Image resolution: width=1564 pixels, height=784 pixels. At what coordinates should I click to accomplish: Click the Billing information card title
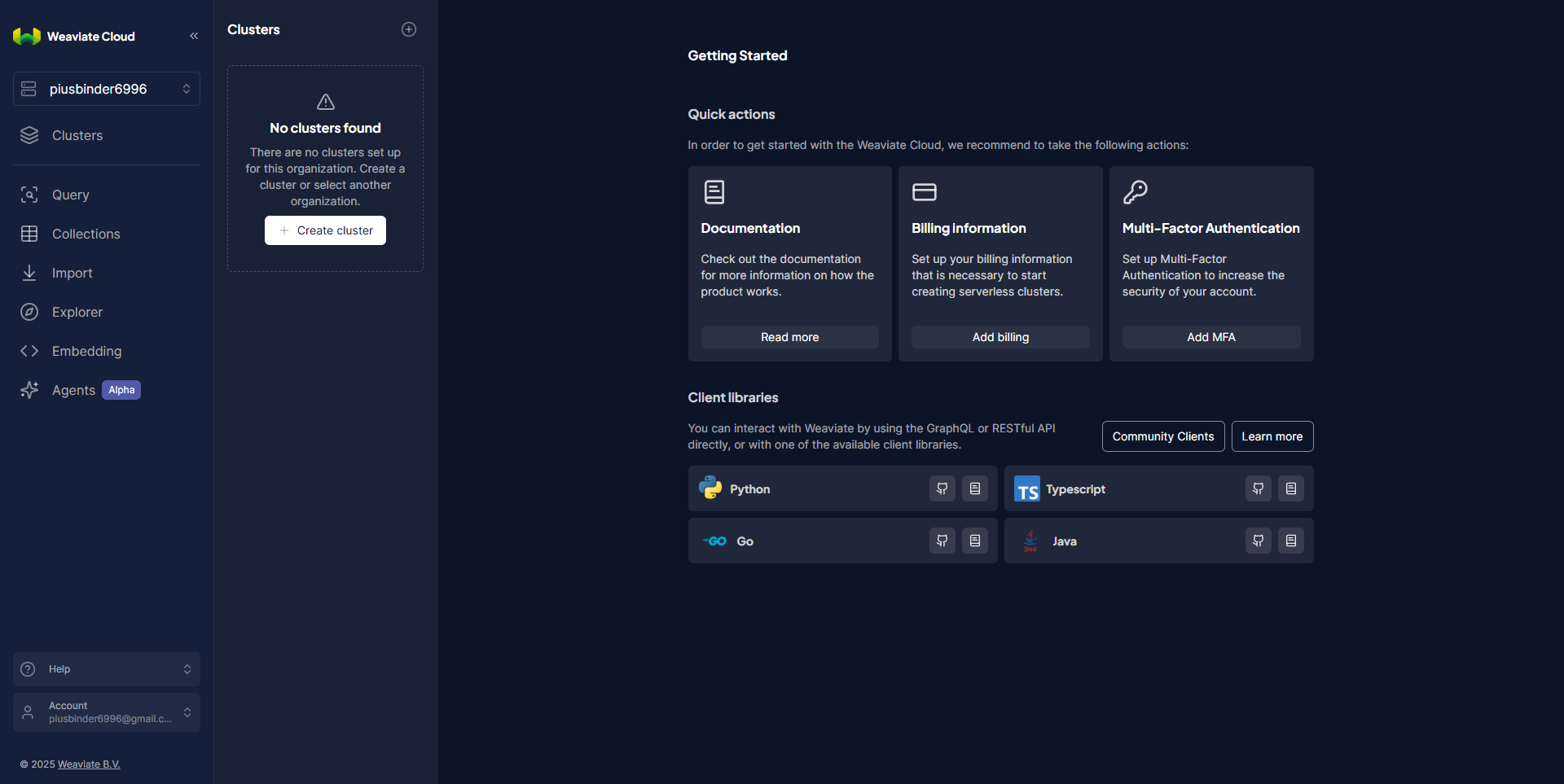pyautogui.click(x=969, y=228)
